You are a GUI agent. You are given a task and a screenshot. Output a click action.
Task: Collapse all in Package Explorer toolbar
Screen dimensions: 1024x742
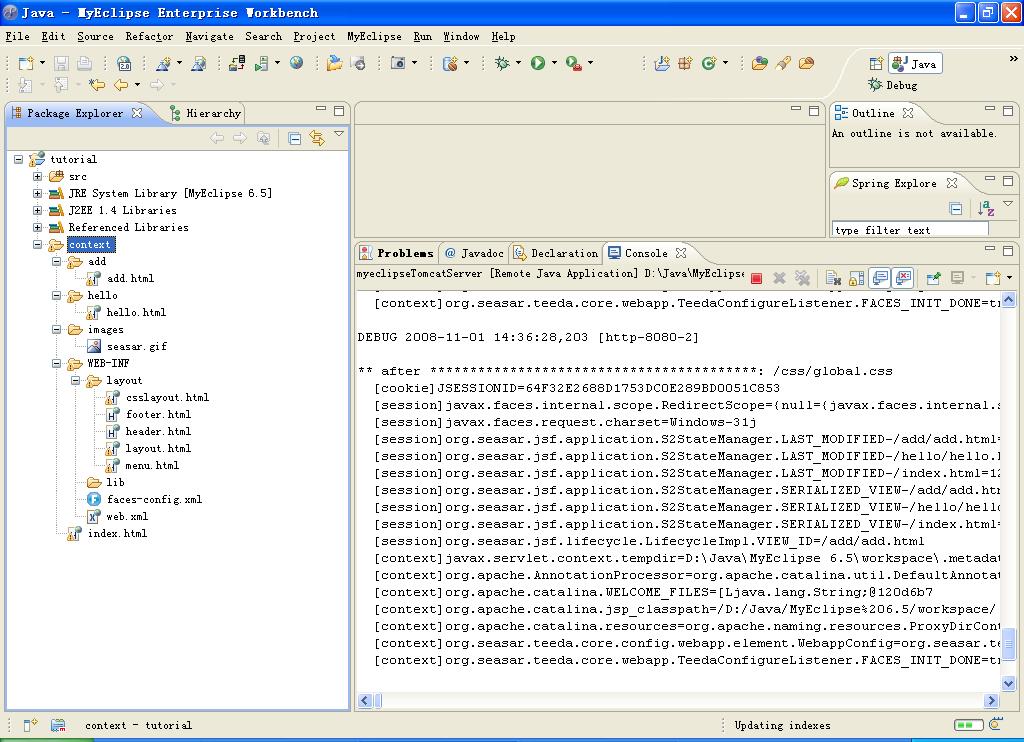(x=295, y=138)
